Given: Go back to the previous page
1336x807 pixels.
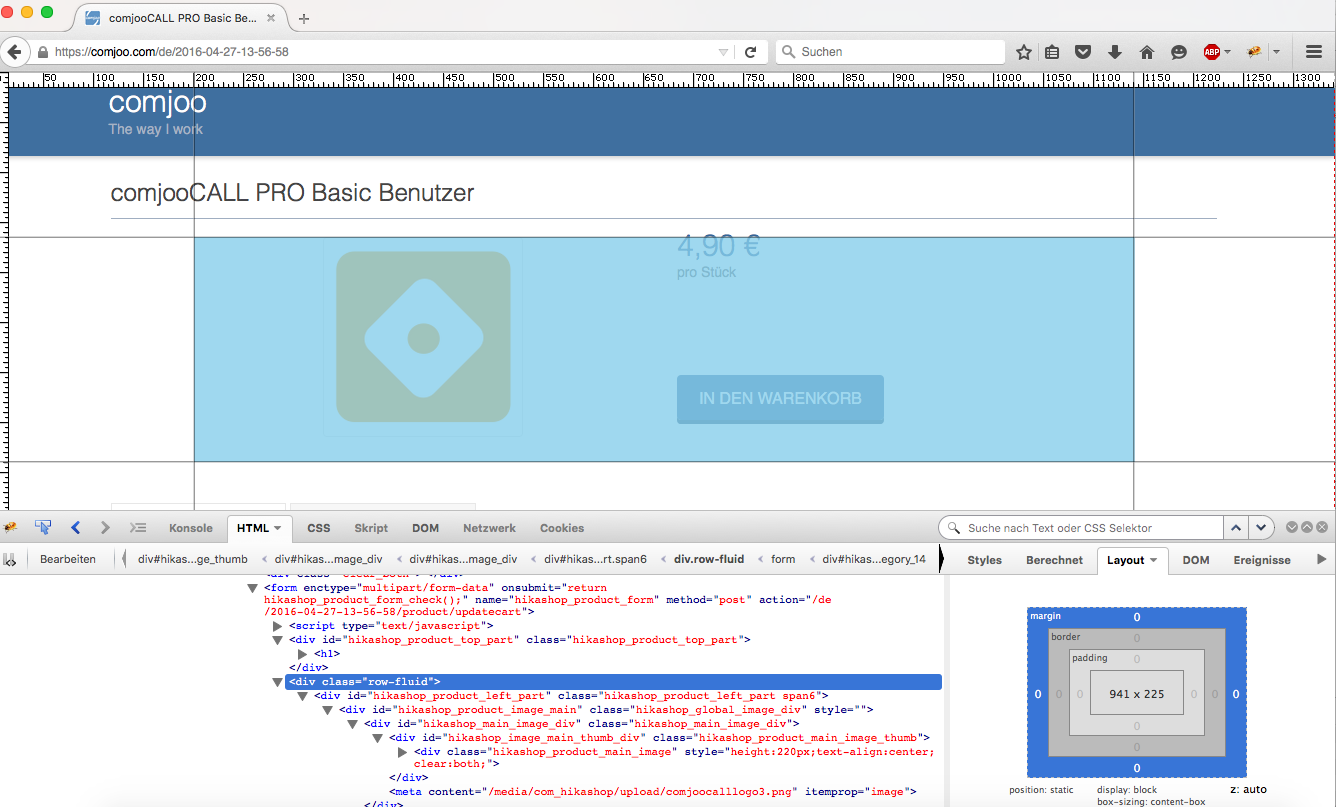Looking at the screenshot, I should 14,52.
